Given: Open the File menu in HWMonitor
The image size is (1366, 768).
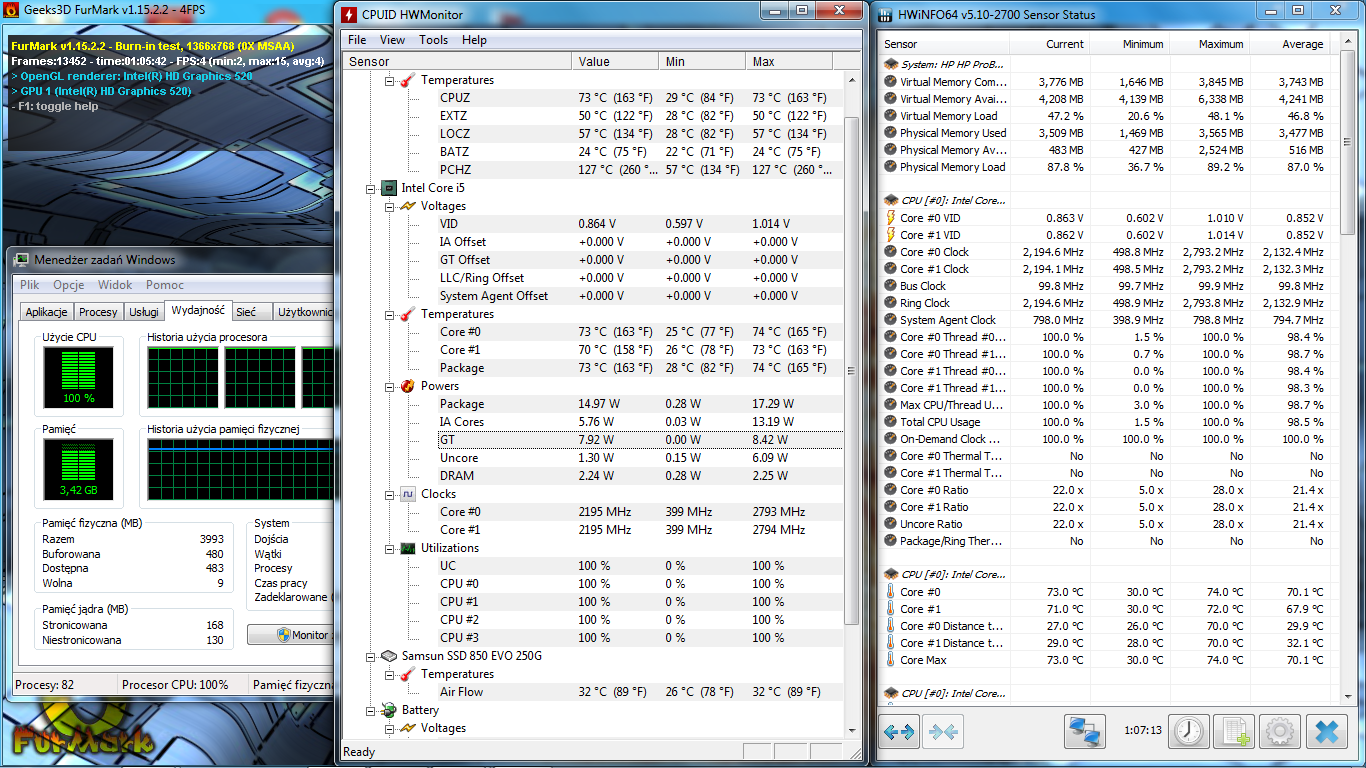Looking at the screenshot, I should [357, 40].
